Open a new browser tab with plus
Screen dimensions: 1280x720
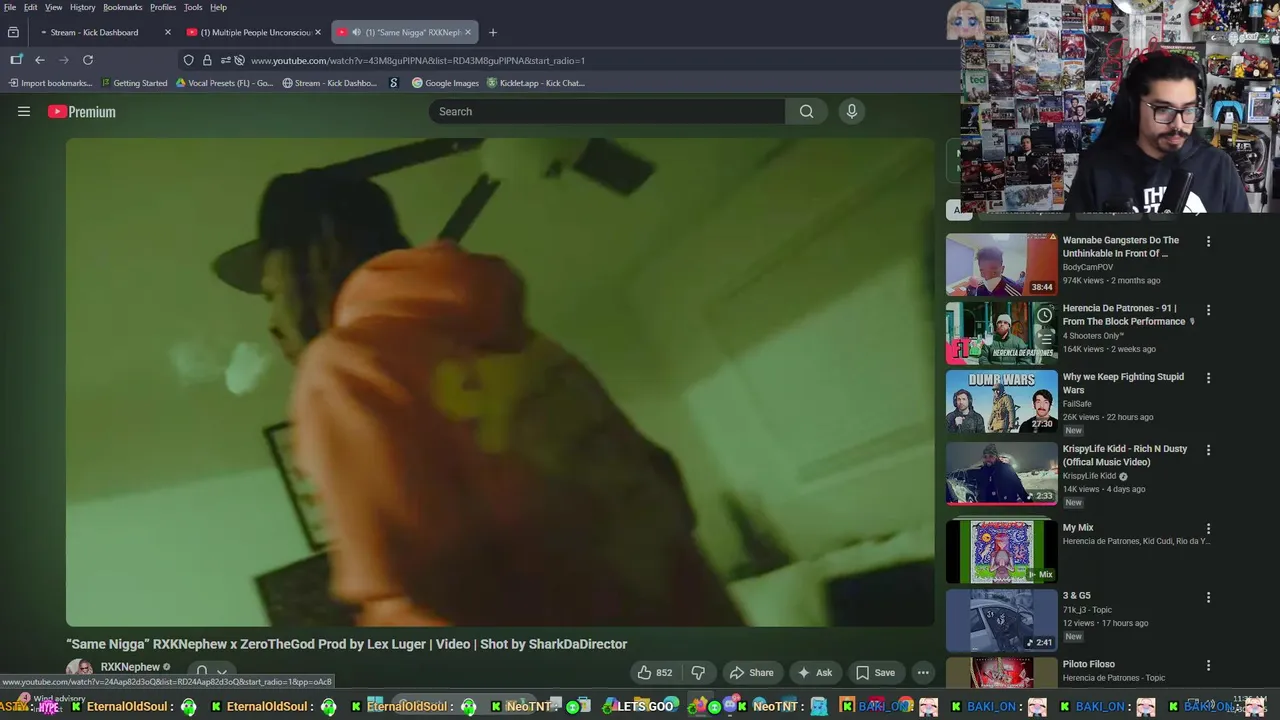pos(492,32)
